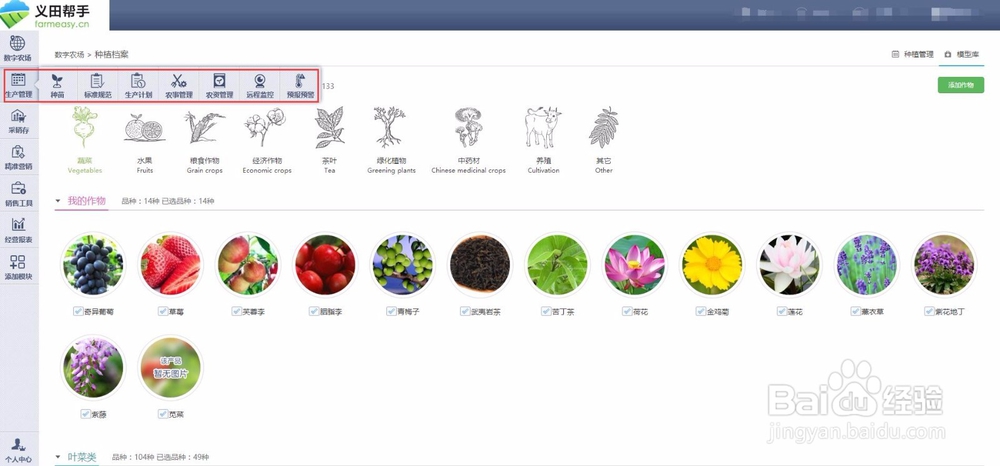Screen dimensions: 1000x466
Task: Choose the Chinese medicinal crops category
Action: coord(468,140)
